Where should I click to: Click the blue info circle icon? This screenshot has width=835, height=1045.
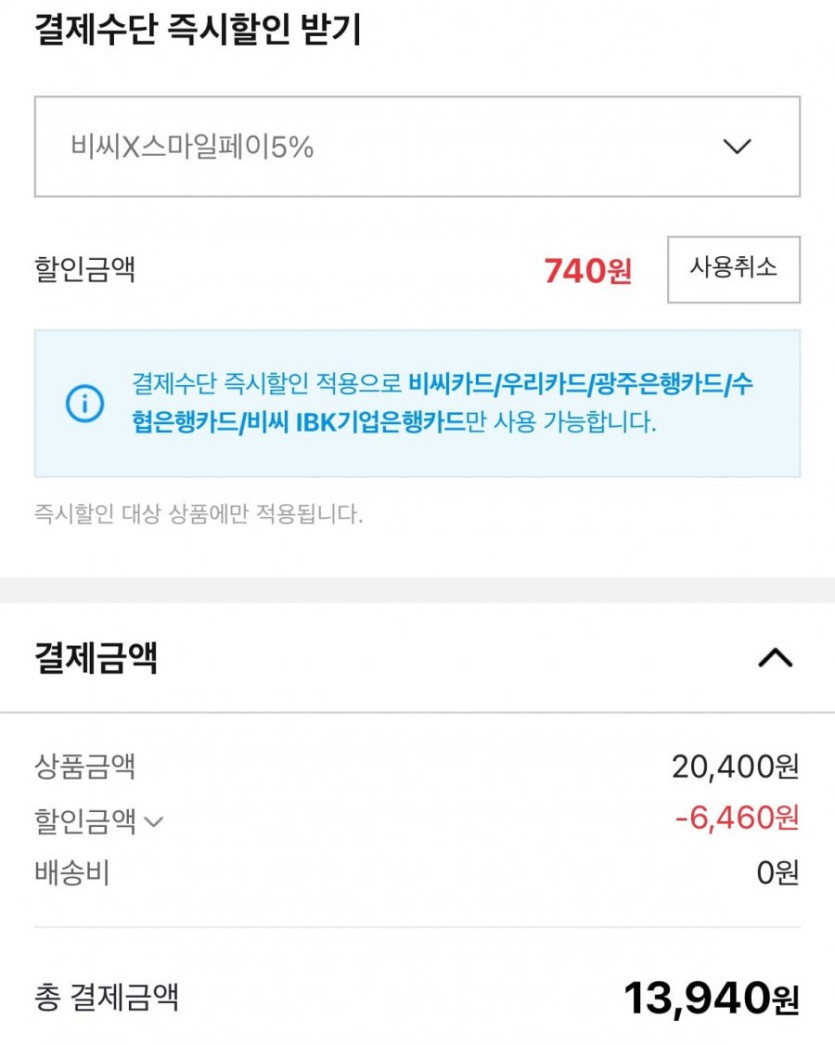point(85,403)
